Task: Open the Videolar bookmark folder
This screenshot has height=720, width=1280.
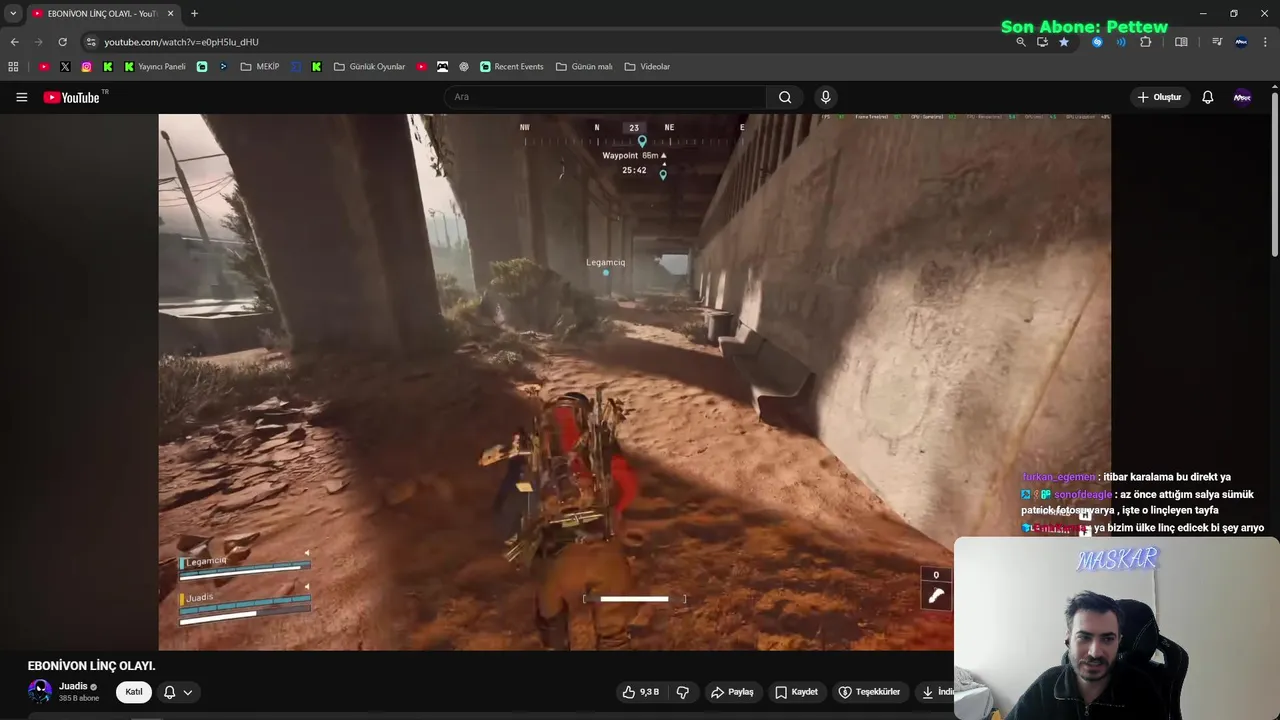Action: (647, 67)
